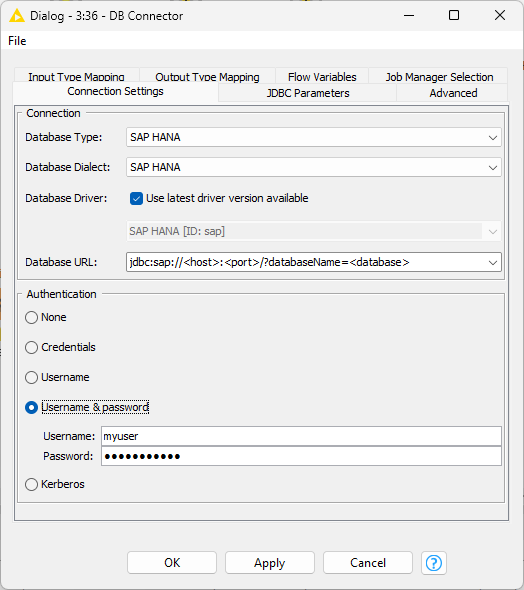524x590 pixels.
Task: Close the dialog with the X icon
Action: coord(500,15)
